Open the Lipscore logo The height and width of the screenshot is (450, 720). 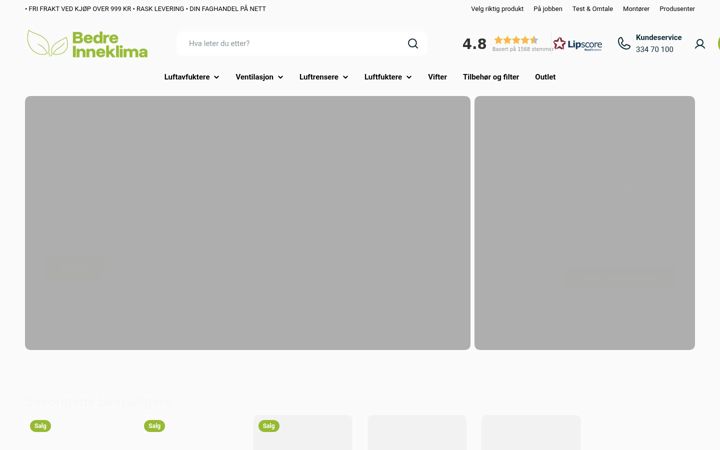578,44
